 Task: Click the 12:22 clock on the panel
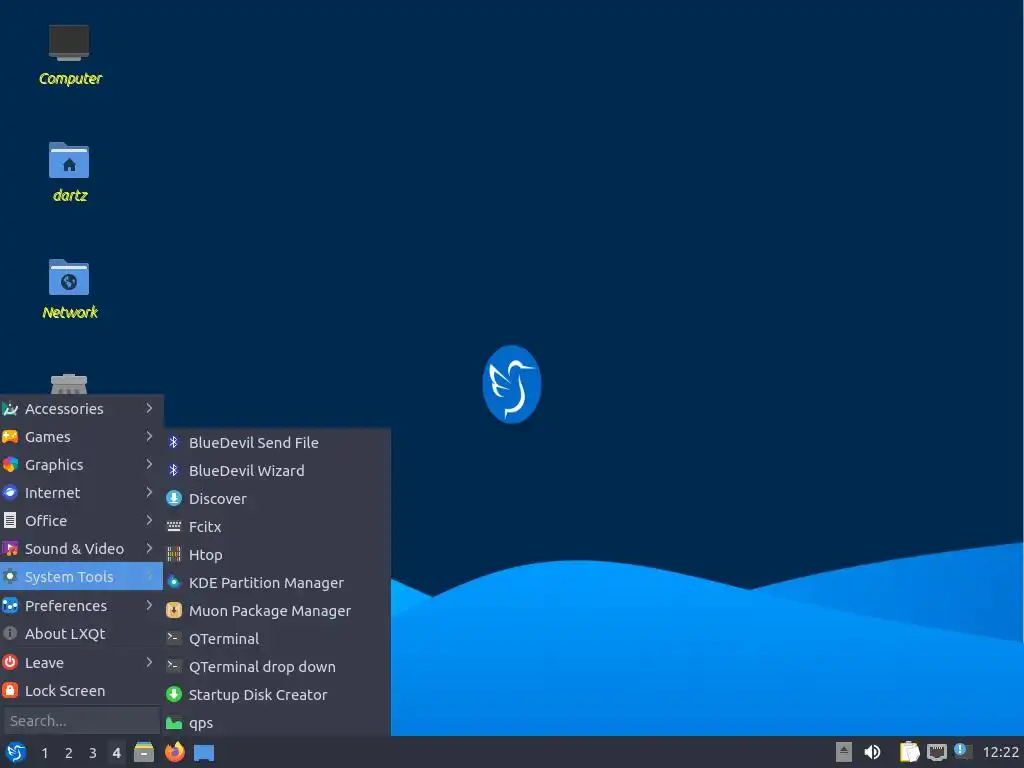pyautogui.click(x=1000, y=753)
